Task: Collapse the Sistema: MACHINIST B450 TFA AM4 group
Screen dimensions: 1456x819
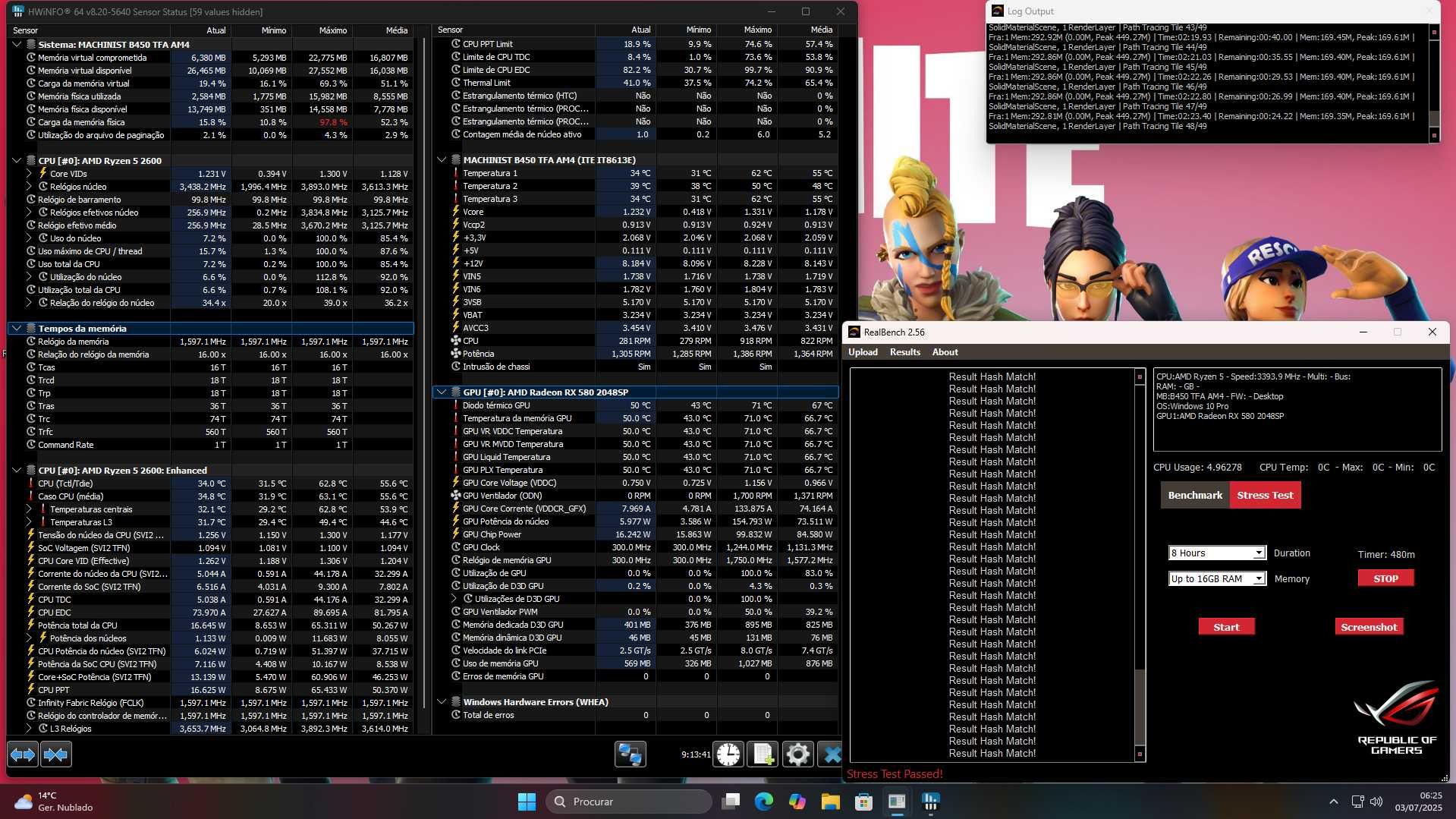Action: (17, 45)
